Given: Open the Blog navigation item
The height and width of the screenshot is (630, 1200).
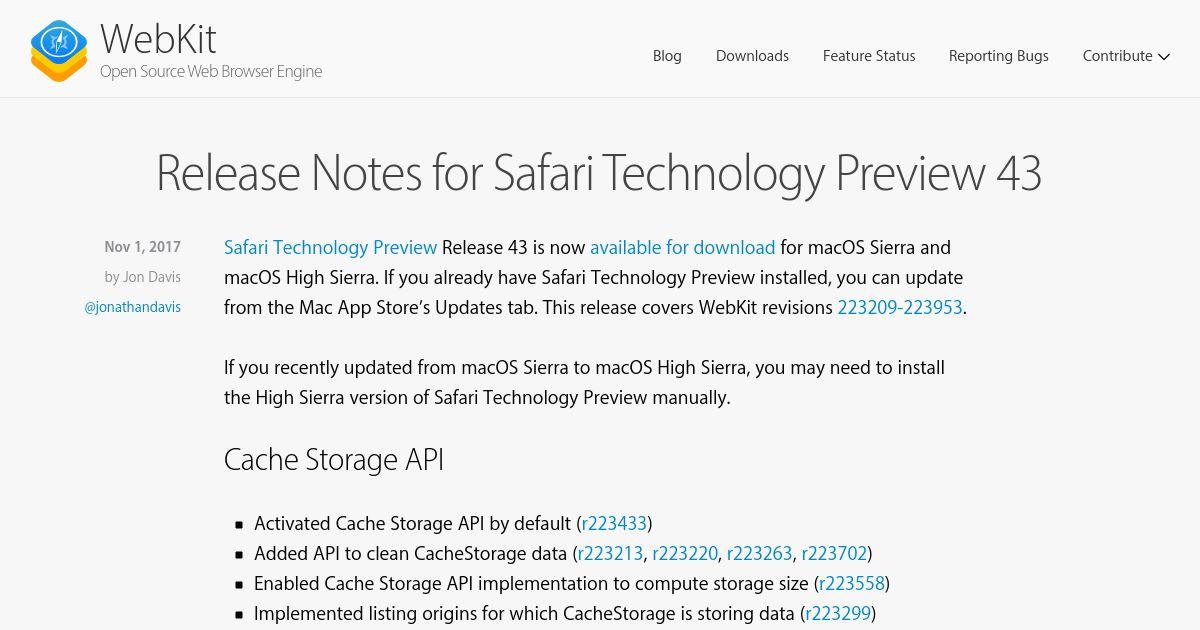Looking at the screenshot, I should click(x=667, y=56).
